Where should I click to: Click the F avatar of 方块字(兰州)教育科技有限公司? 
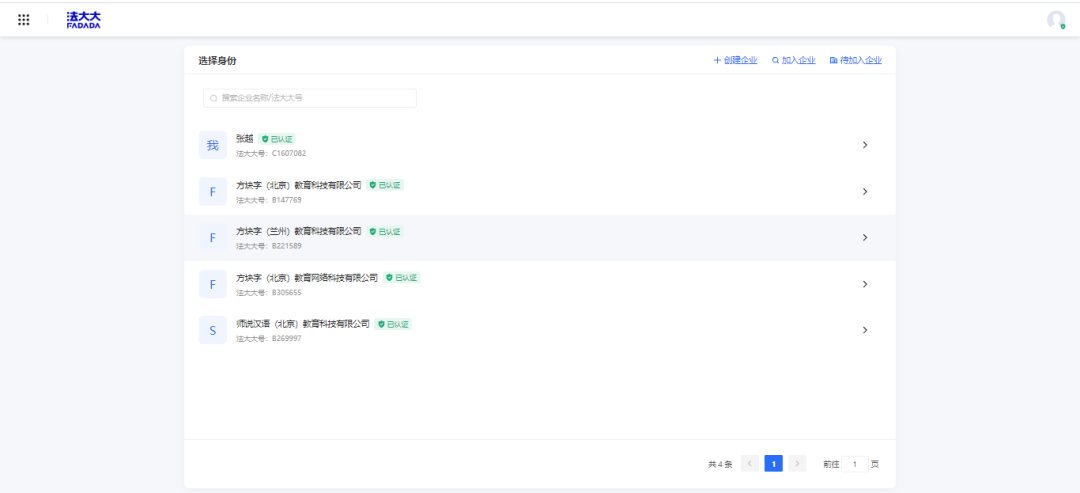(212, 238)
